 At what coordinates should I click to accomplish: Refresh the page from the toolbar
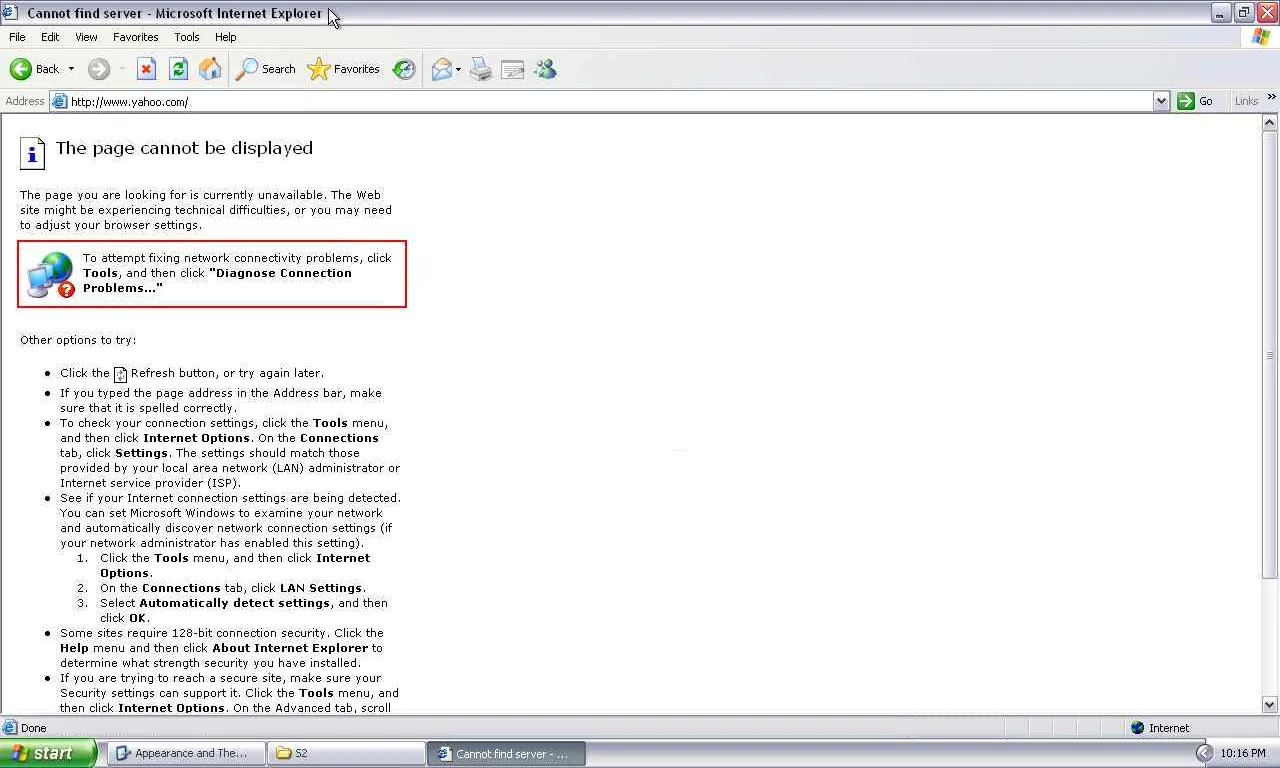(178, 69)
